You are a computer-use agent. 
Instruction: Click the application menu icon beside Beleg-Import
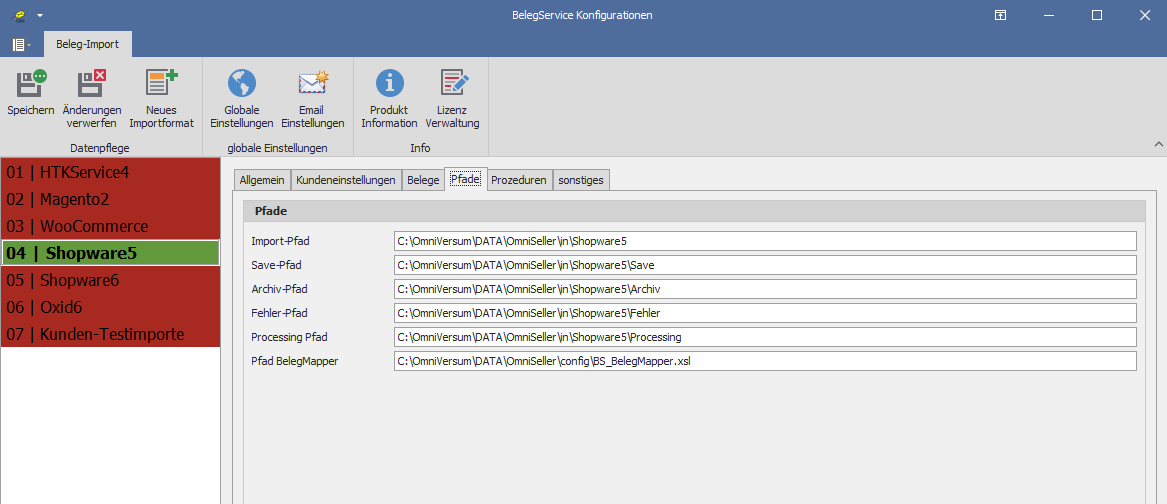20,45
